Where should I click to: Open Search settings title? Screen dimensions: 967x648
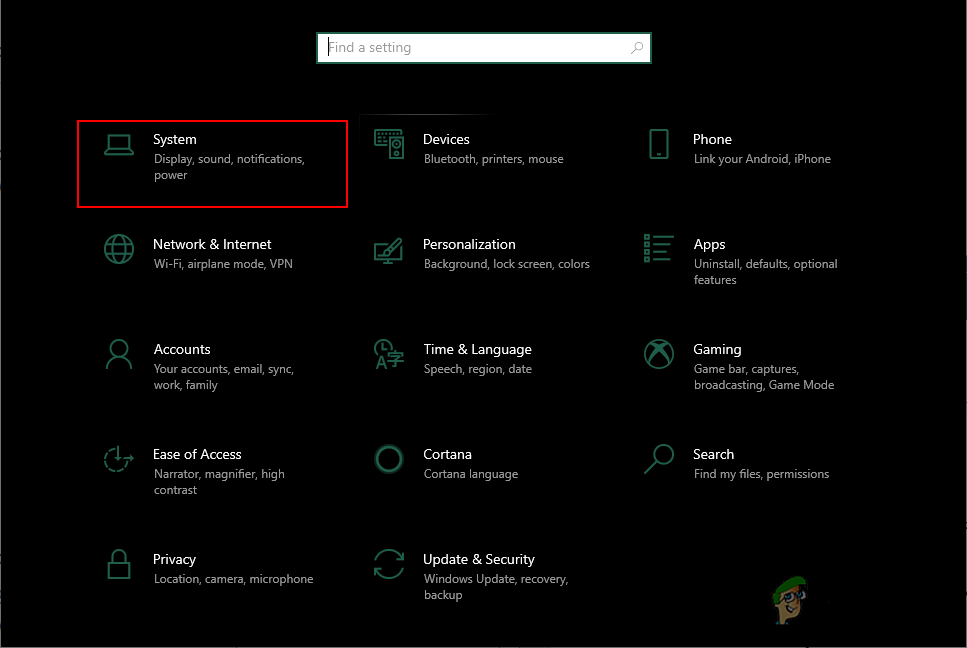pyautogui.click(x=713, y=454)
